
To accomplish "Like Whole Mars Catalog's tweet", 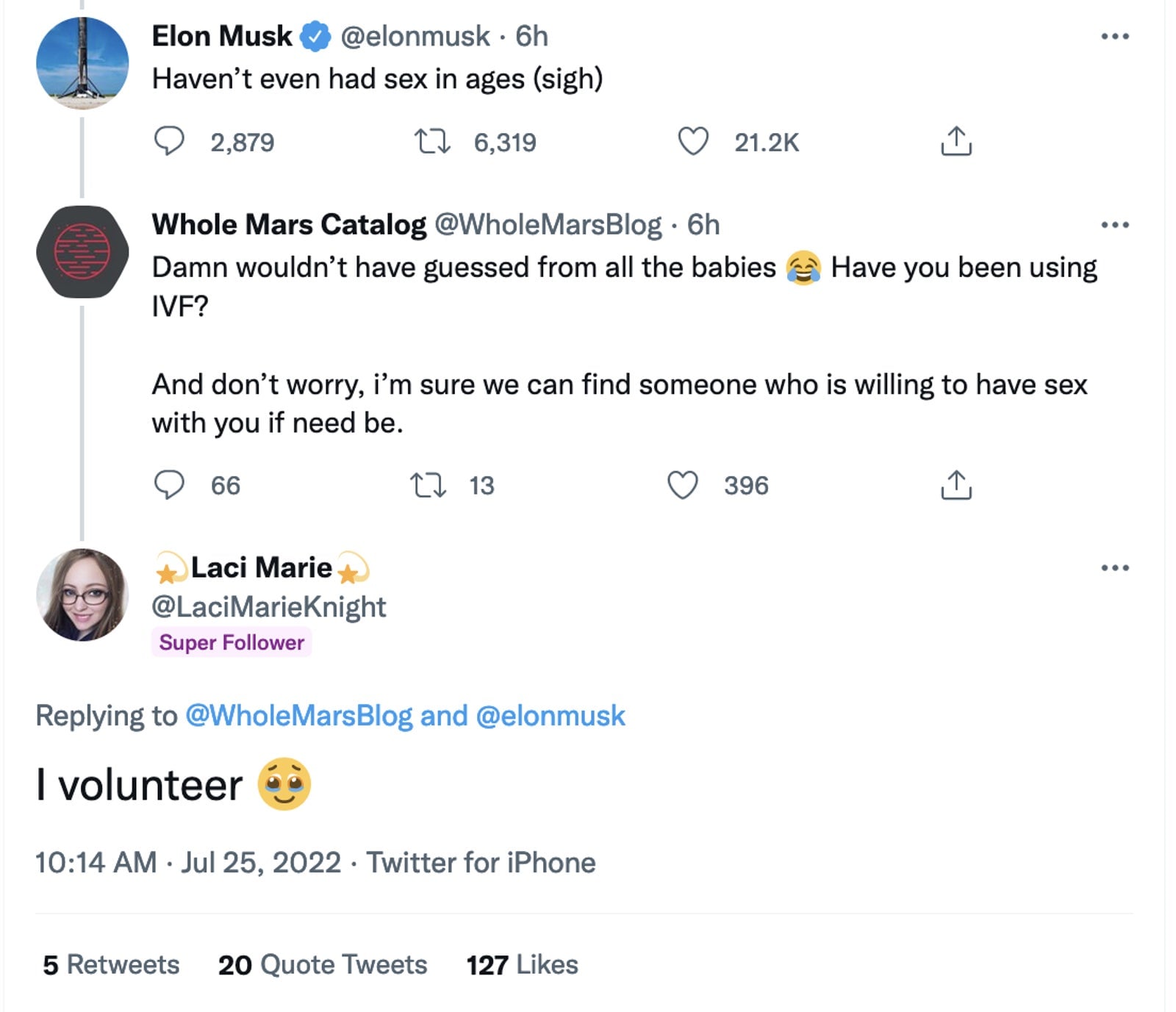I will 684,484.
